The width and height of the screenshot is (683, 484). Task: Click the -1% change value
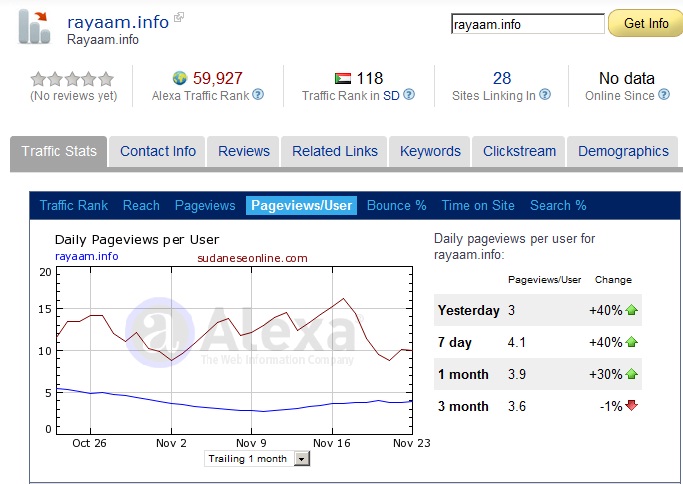tap(611, 406)
